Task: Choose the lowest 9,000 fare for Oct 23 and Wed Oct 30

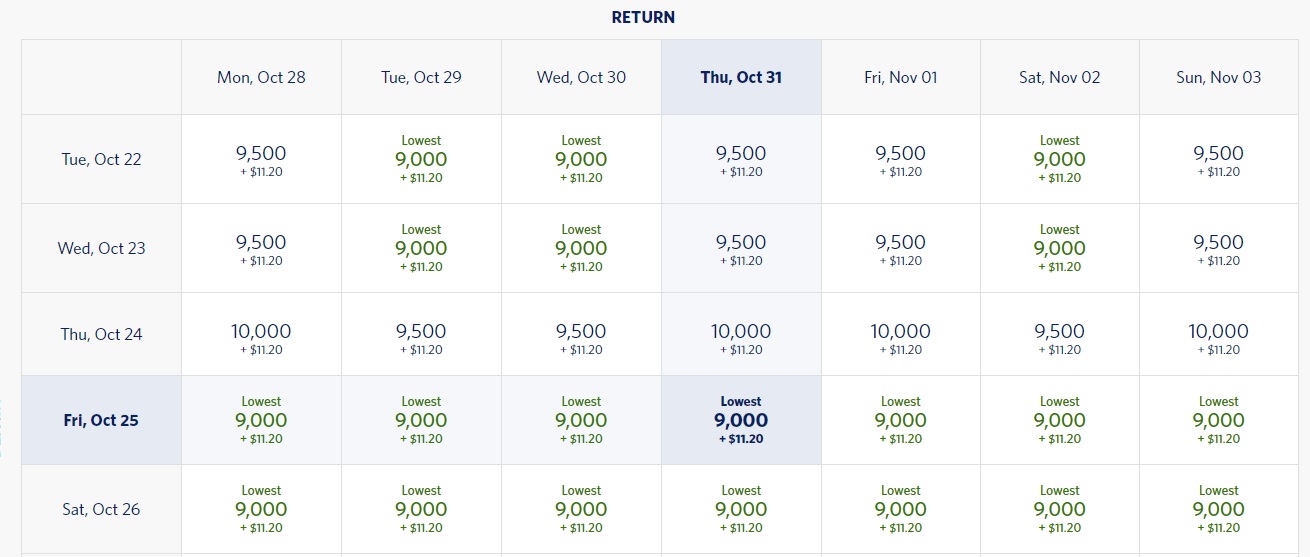Action: click(581, 248)
